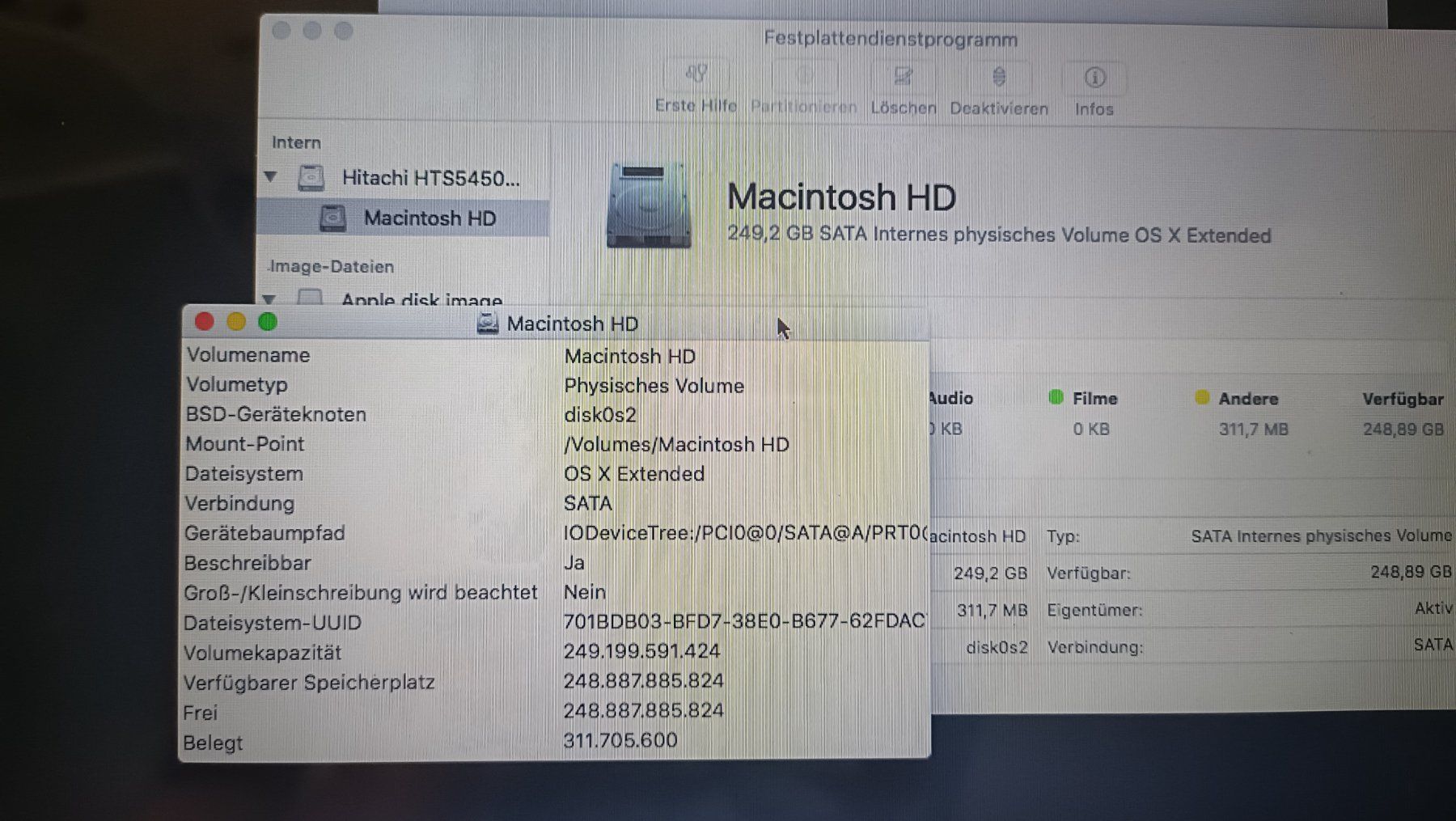The width and height of the screenshot is (1456, 821).
Task: Click the Löschen toolbar icon
Action: [903, 78]
